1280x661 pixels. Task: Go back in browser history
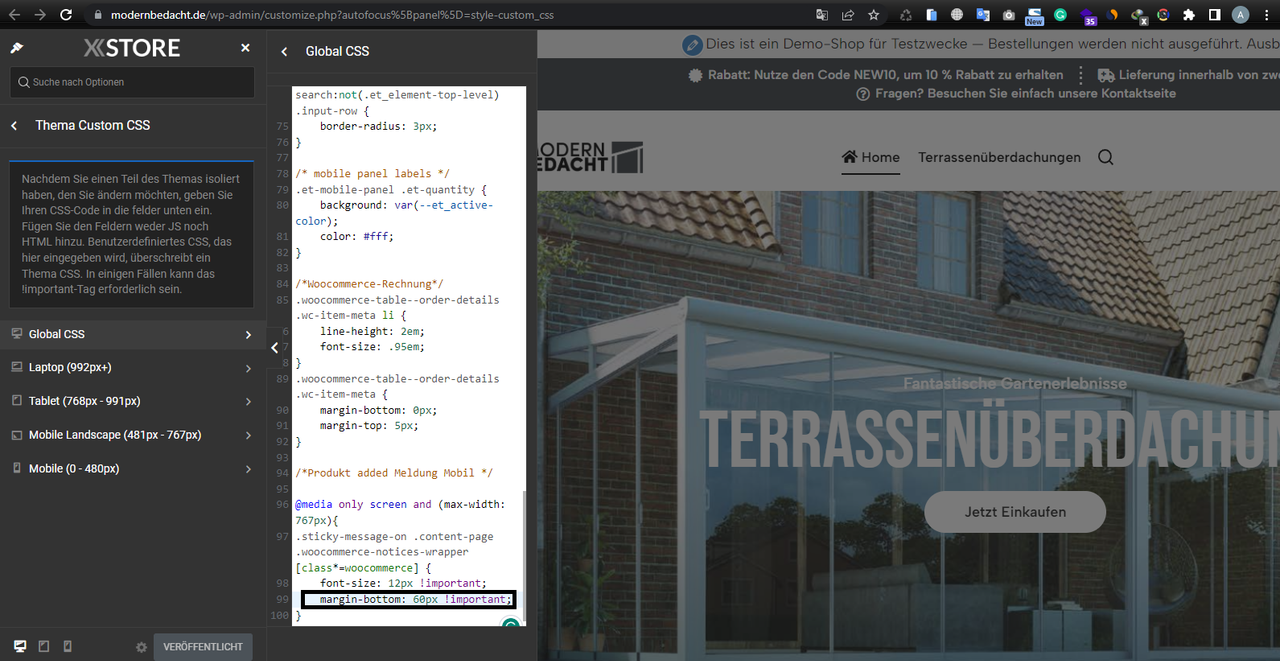[x=13, y=15]
